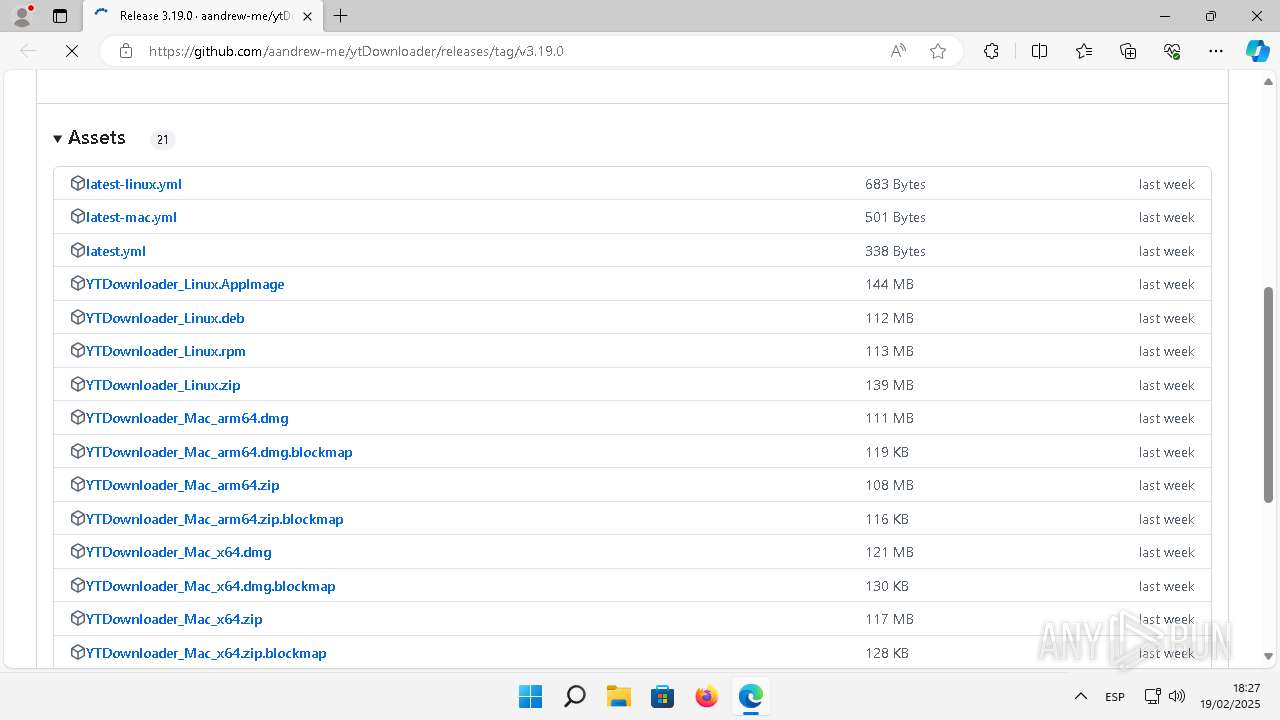Click Microsoft Edge taskbar icon
Viewport: 1280px width, 720px height.
(750, 696)
